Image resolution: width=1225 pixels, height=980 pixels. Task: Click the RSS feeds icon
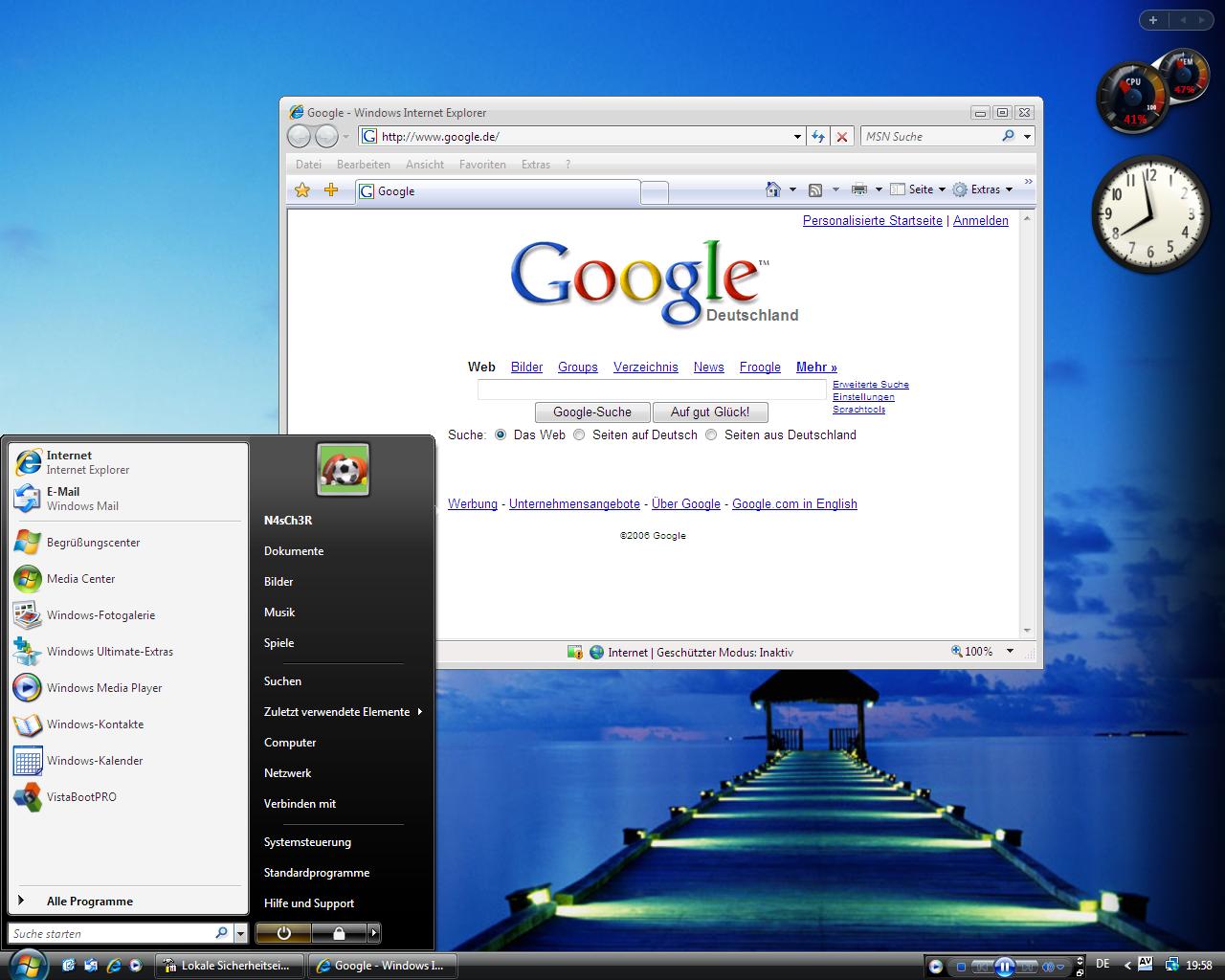point(815,189)
